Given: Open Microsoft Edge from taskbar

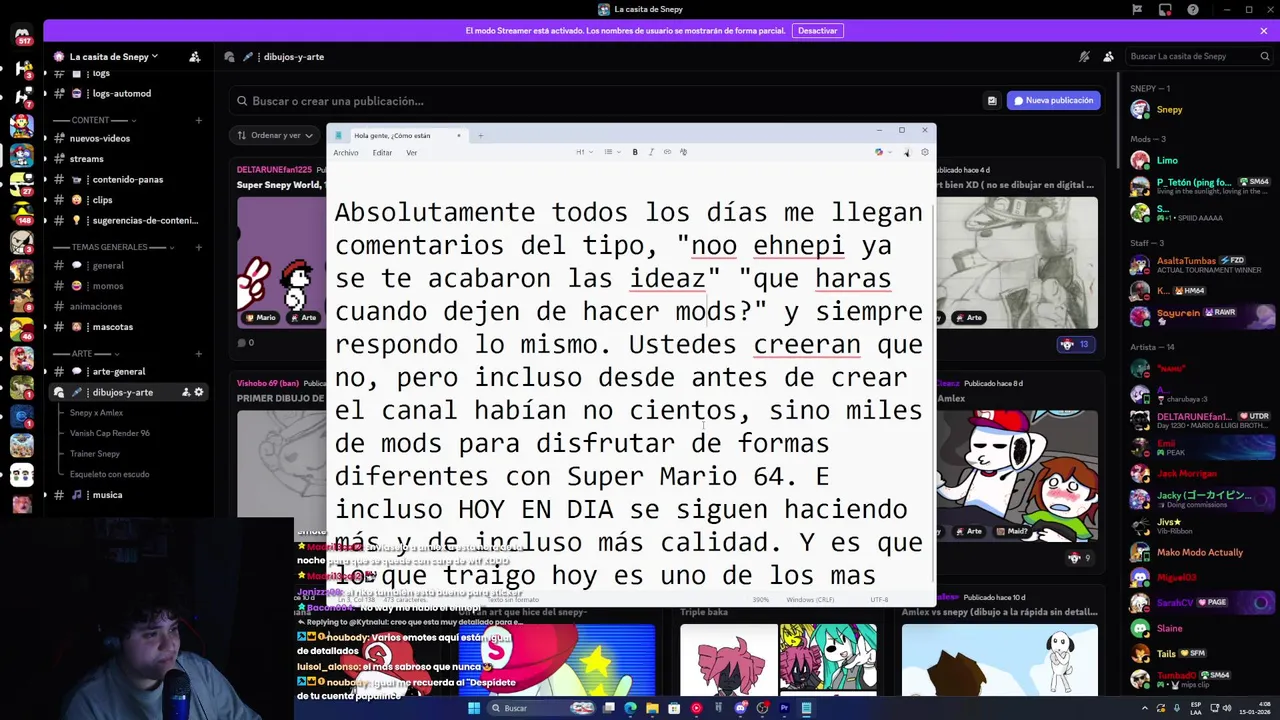Looking at the screenshot, I should pyautogui.click(x=630, y=708).
